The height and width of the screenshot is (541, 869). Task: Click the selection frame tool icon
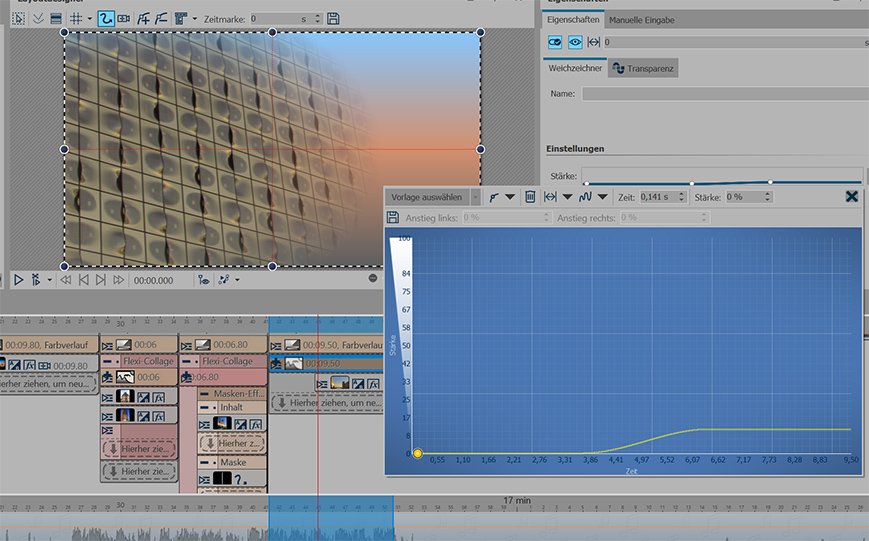coord(16,18)
